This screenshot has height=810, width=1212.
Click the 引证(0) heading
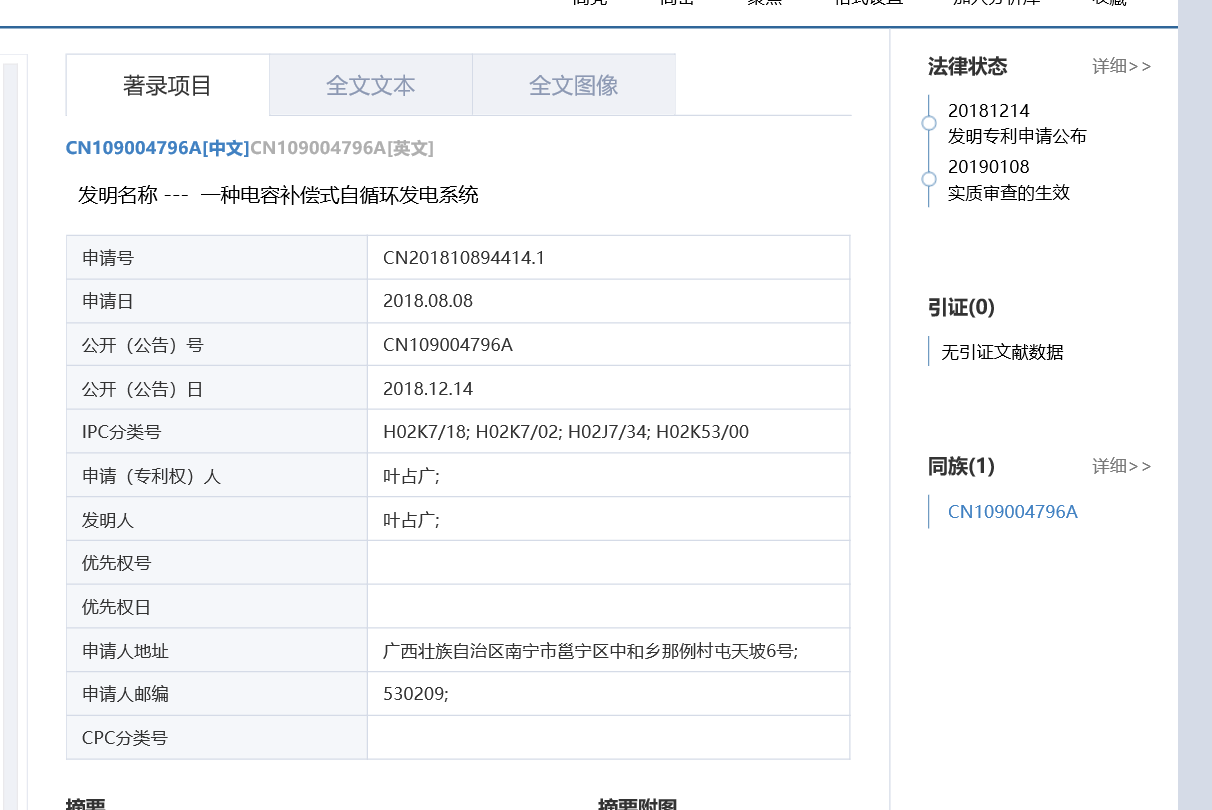click(x=961, y=308)
